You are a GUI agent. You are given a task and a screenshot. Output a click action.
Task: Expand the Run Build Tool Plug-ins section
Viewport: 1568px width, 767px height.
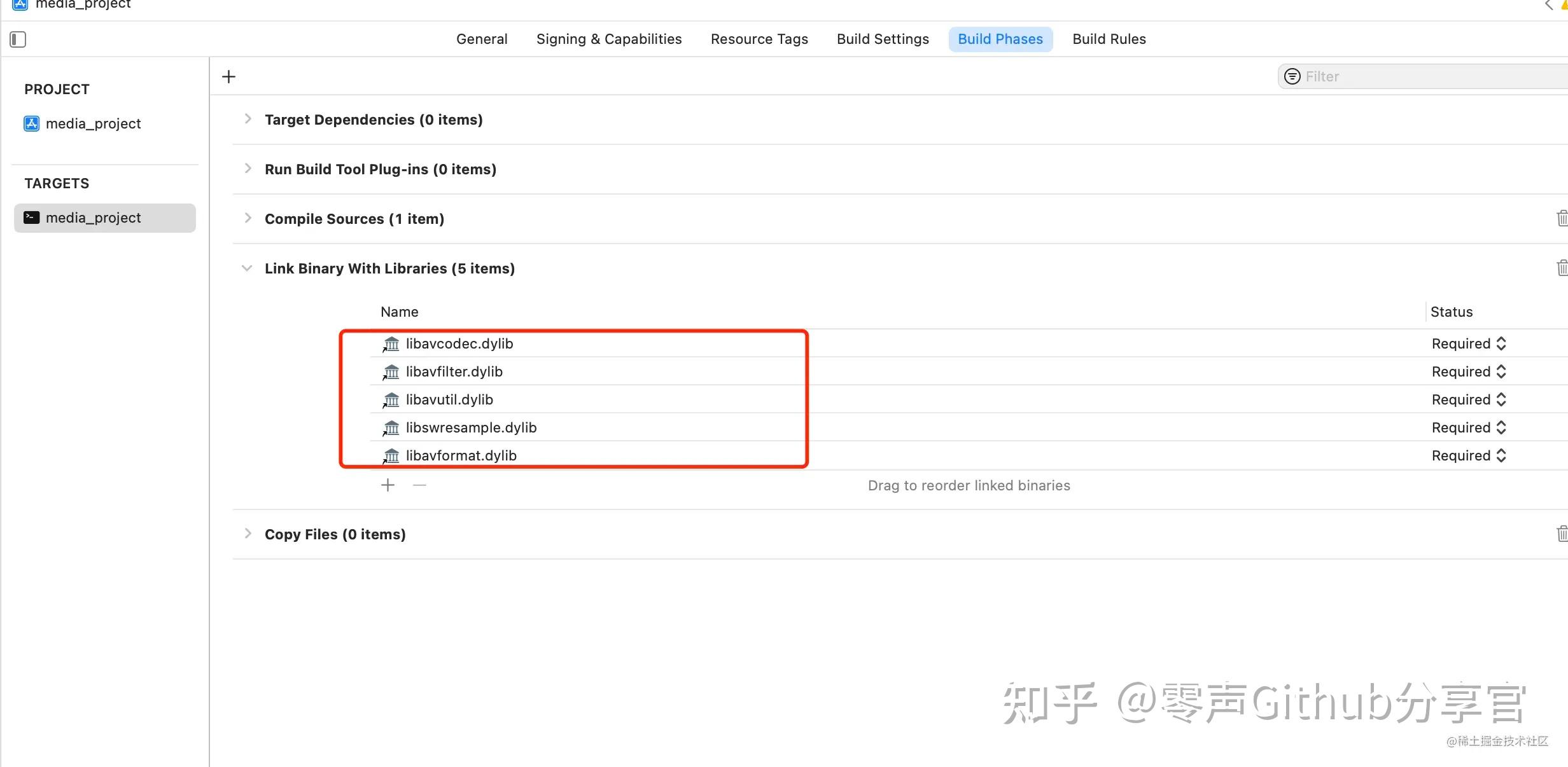pos(248,169)
